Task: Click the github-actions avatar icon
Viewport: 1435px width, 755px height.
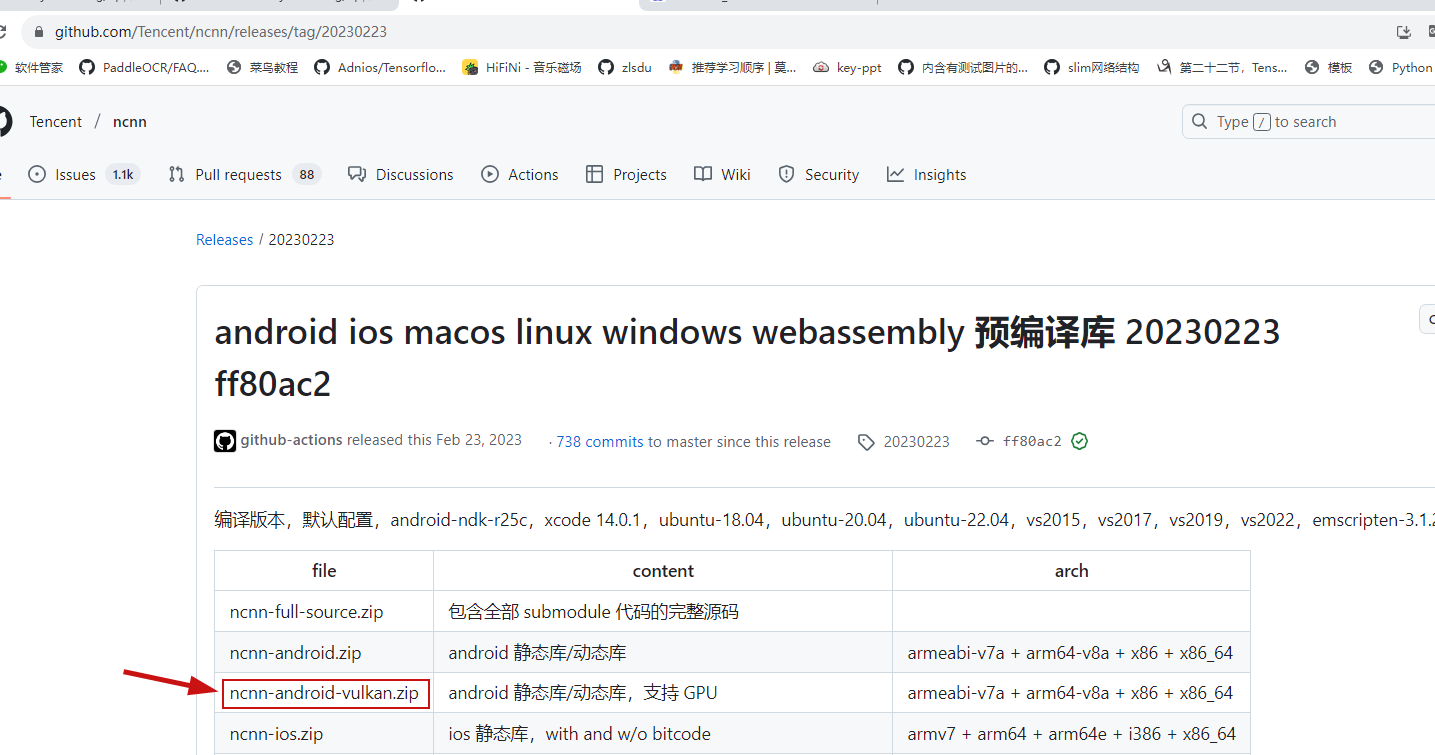Action: click(x=225, y=441)
